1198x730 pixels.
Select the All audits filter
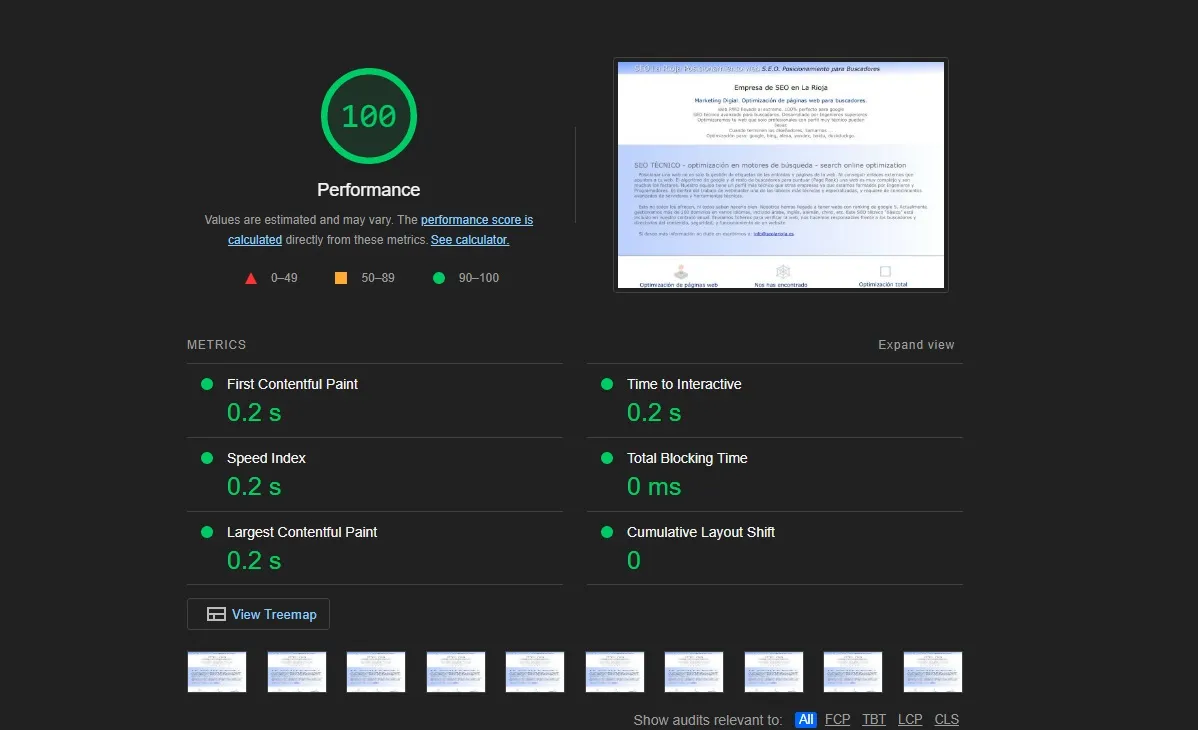806,719
